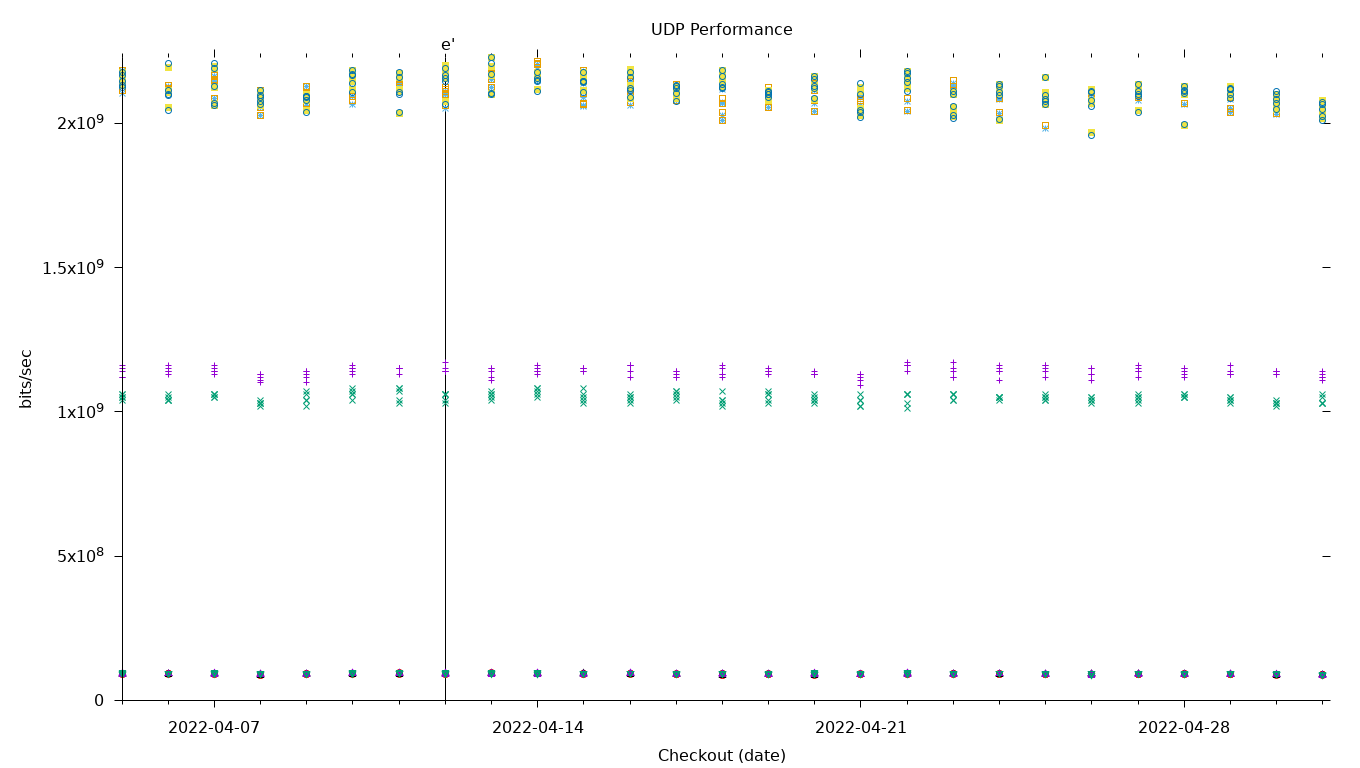The width and height of the screenshot is (1360, 768).
Task: Click the e' marker label above the chart
Action: (x=448, y=45)
